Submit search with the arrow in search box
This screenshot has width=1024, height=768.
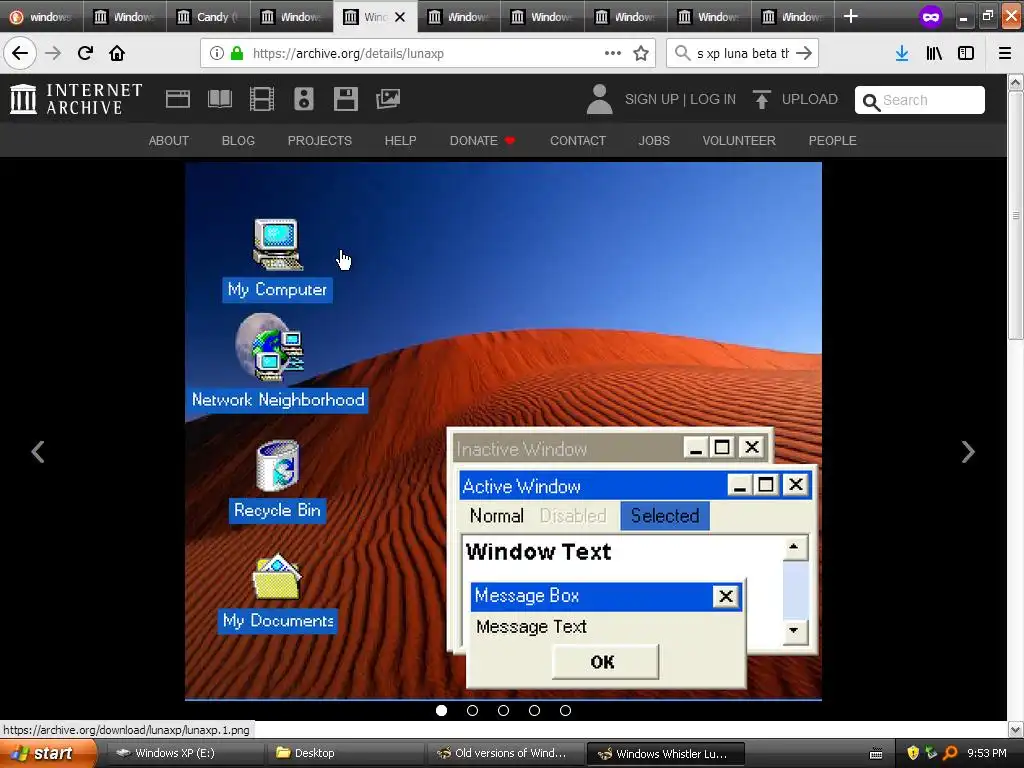click(805, 53)
